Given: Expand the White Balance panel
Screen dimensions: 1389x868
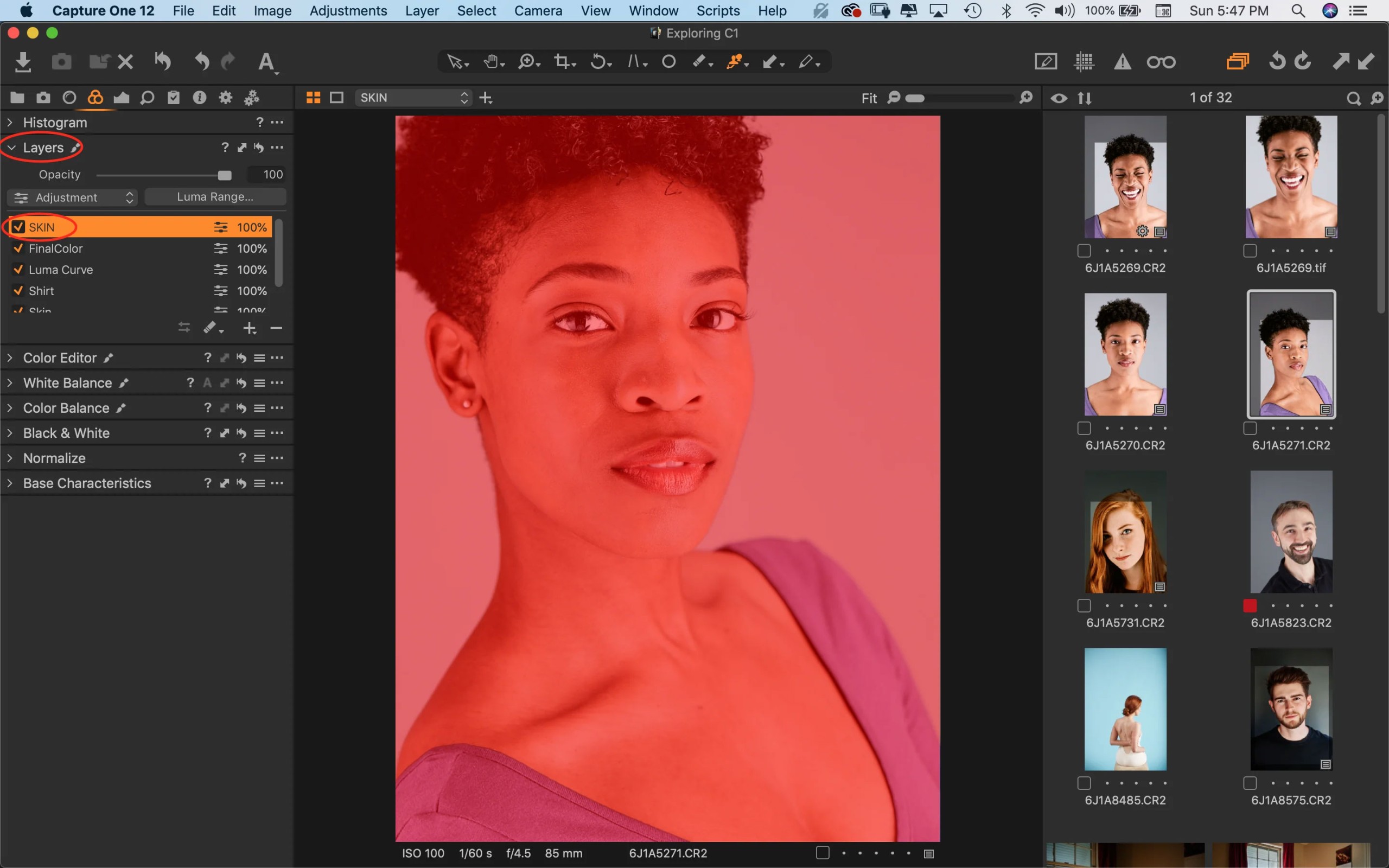Looking at the screenshot, I should 10,383.
